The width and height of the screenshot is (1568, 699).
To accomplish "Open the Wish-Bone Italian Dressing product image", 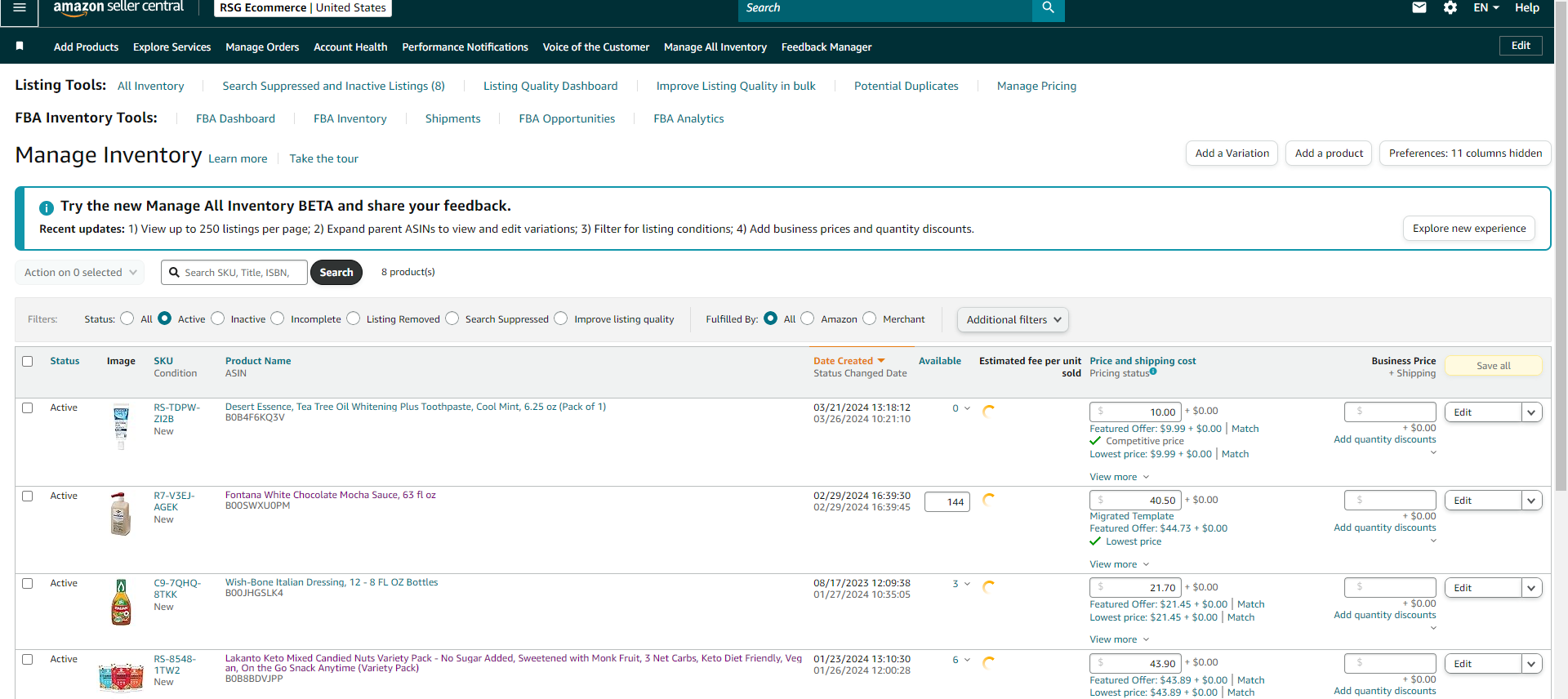I will [121, 602].
